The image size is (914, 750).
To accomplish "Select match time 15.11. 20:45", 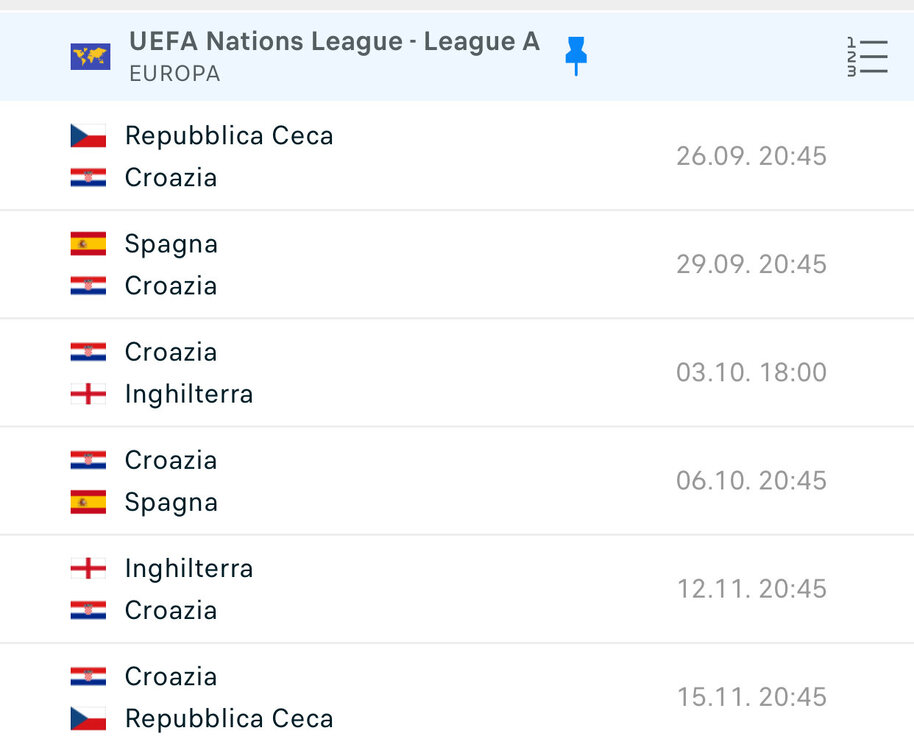I will (x=751, y=697).
